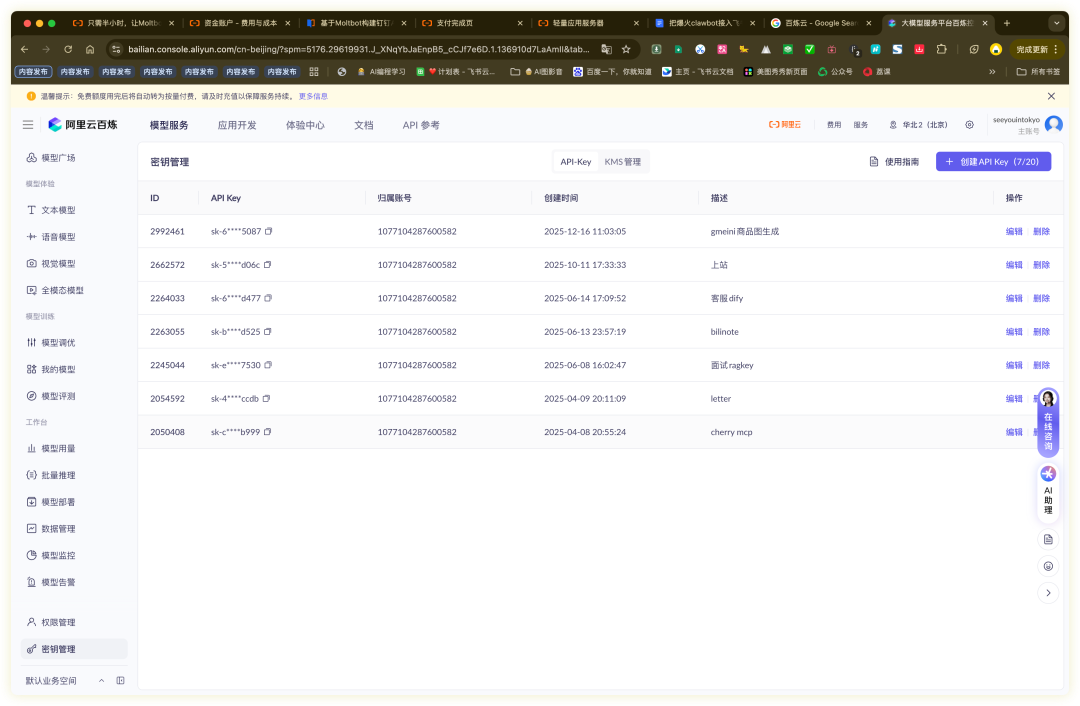Select the API-Key segment
This screenshot has height=706, width=1080.
point(576,161)
